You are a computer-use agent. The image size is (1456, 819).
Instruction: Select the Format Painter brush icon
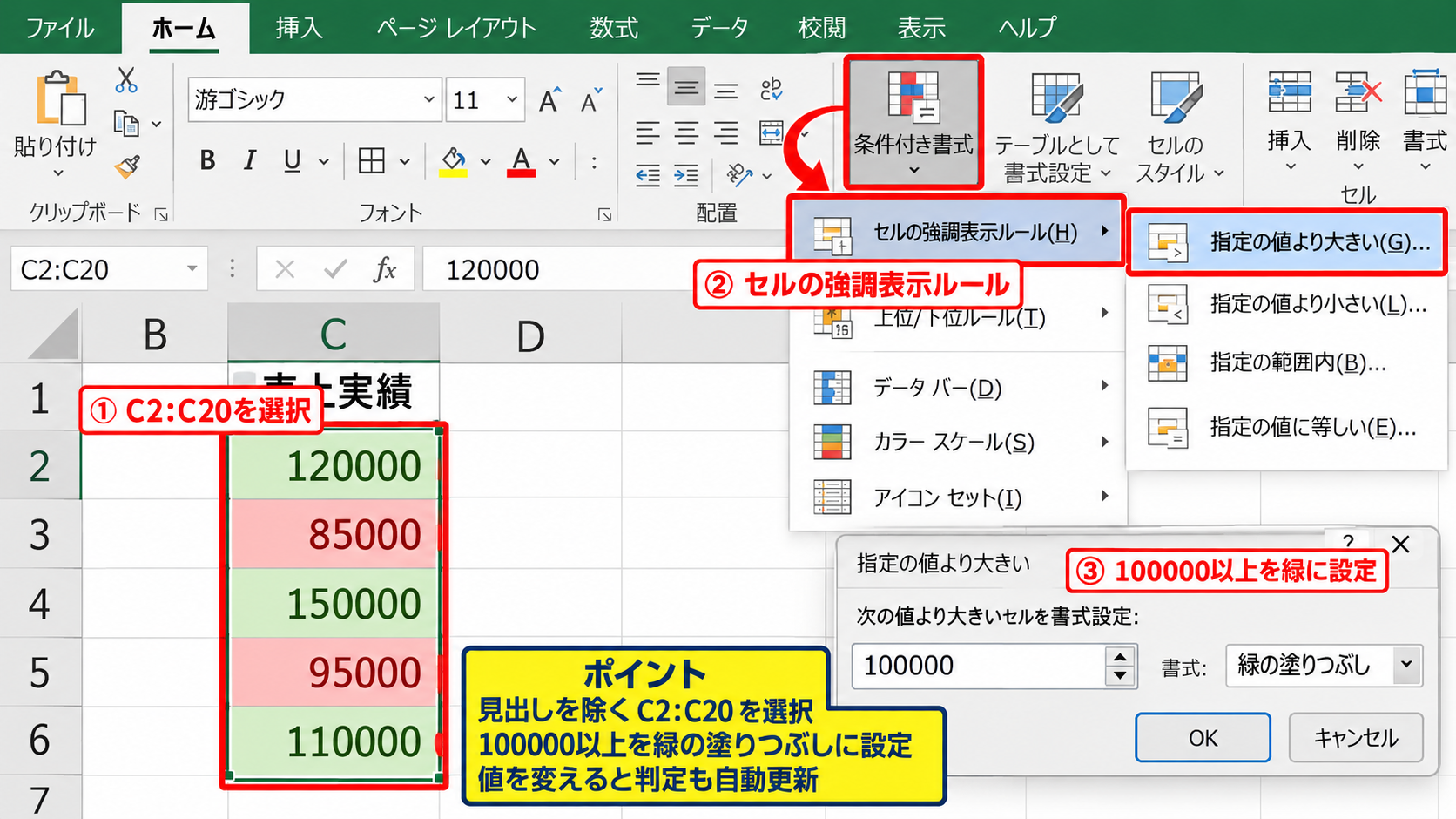[x=127, y=166]
